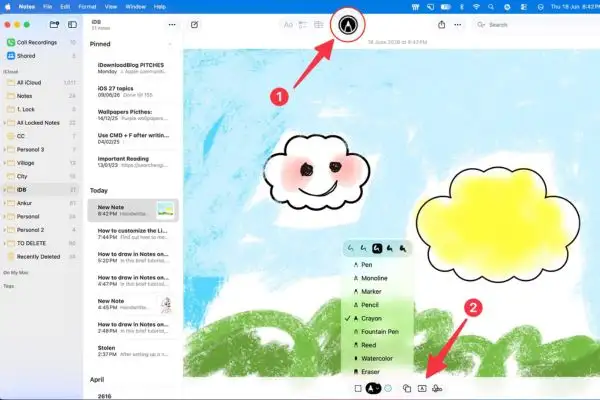Open the shapes tool in drawing bar
This screenshot has height=400, width=600.
pos(407,389)
